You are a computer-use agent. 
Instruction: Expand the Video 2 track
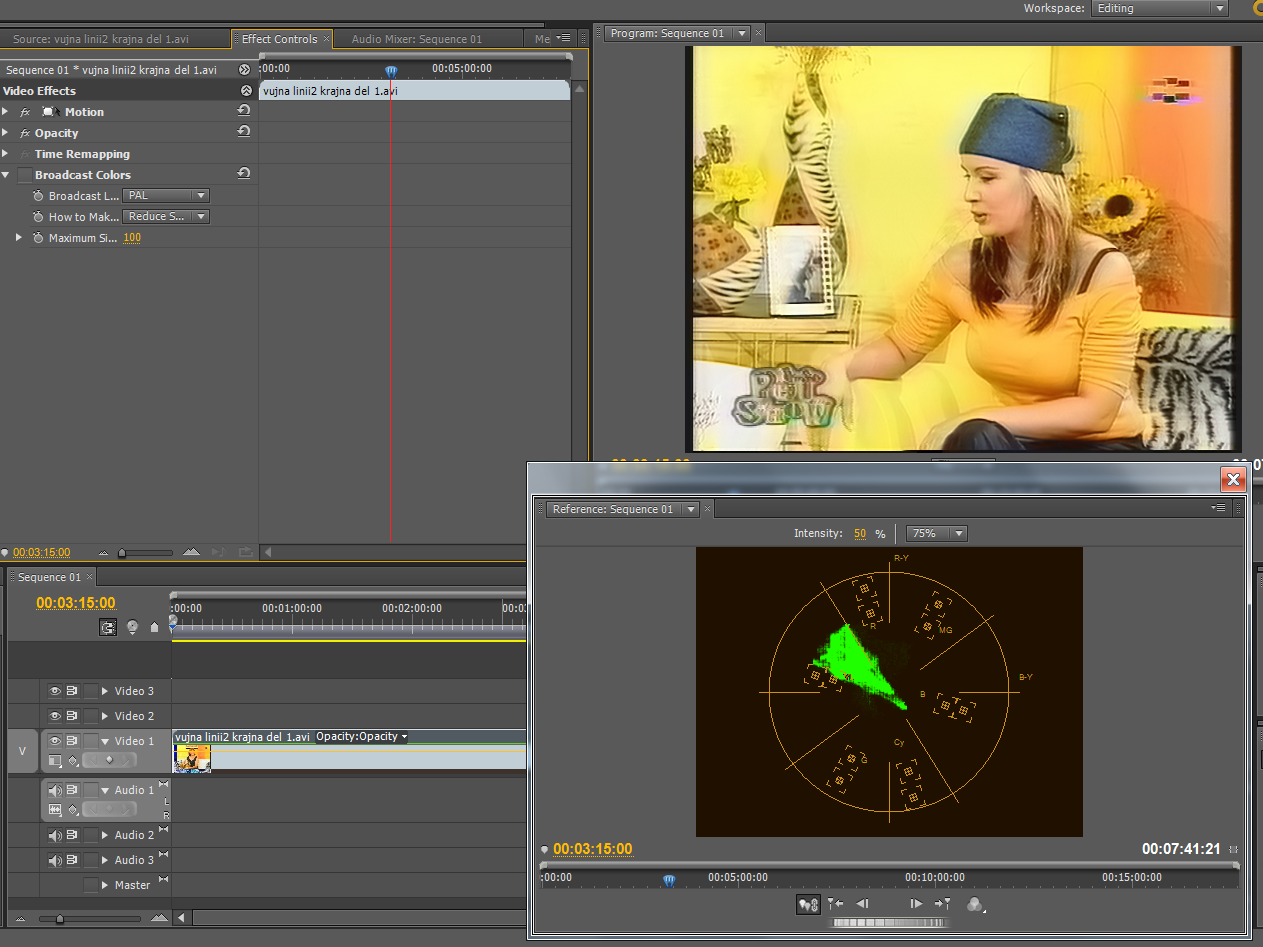tap(105, 716)
